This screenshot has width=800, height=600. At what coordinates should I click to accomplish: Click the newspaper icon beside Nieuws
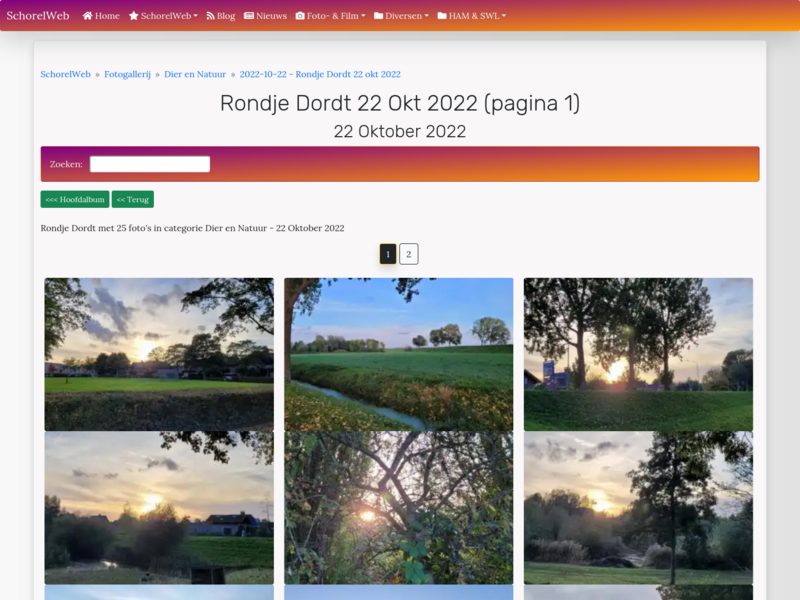249,16
